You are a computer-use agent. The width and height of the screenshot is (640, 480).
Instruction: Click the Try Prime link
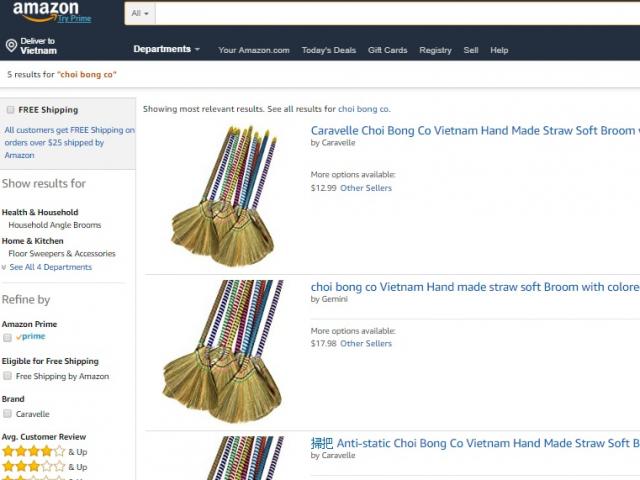tap(74, 19)
